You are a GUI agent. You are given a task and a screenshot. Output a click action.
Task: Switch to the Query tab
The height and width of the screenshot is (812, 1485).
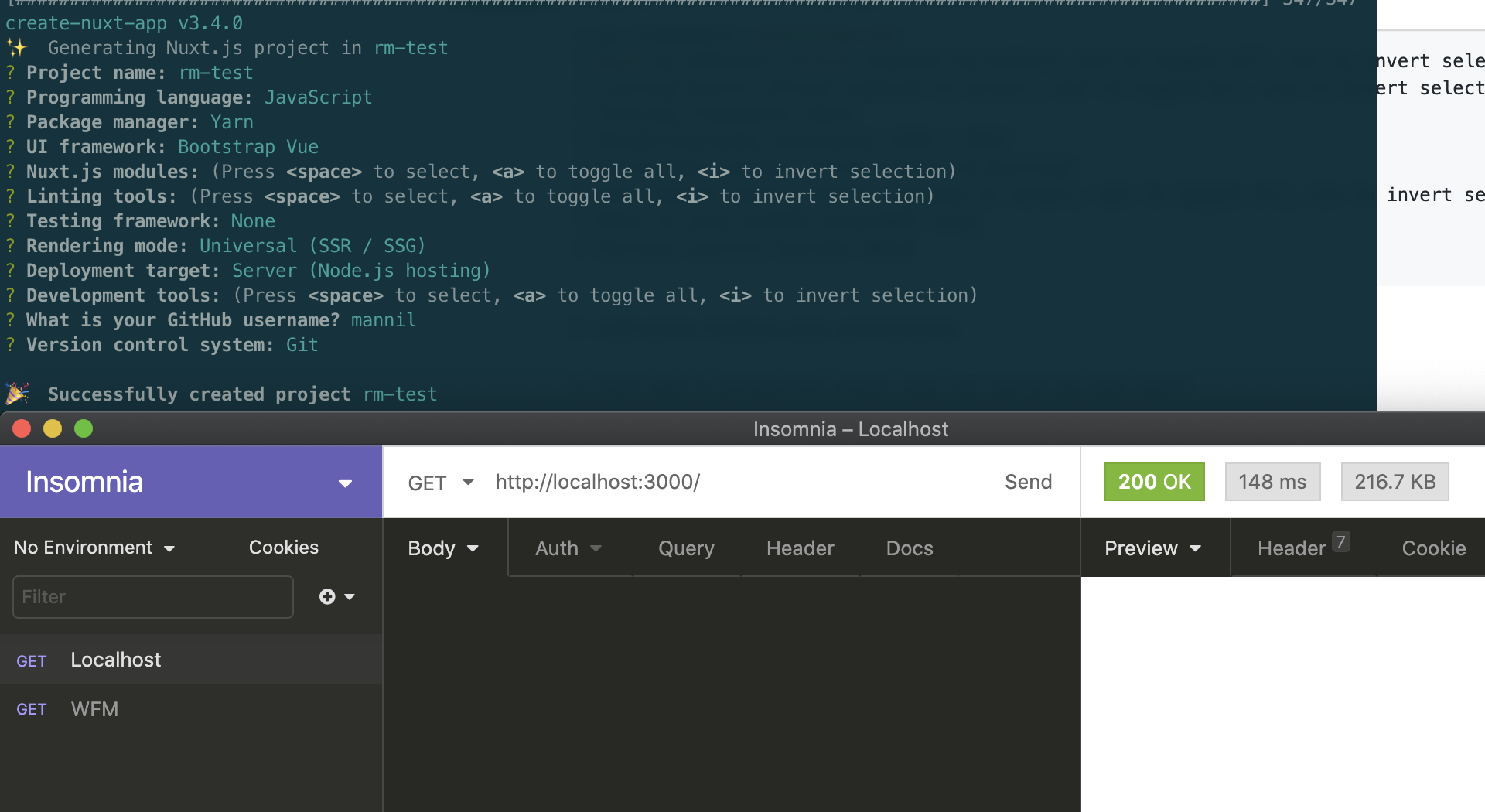(x=686, y=548)
